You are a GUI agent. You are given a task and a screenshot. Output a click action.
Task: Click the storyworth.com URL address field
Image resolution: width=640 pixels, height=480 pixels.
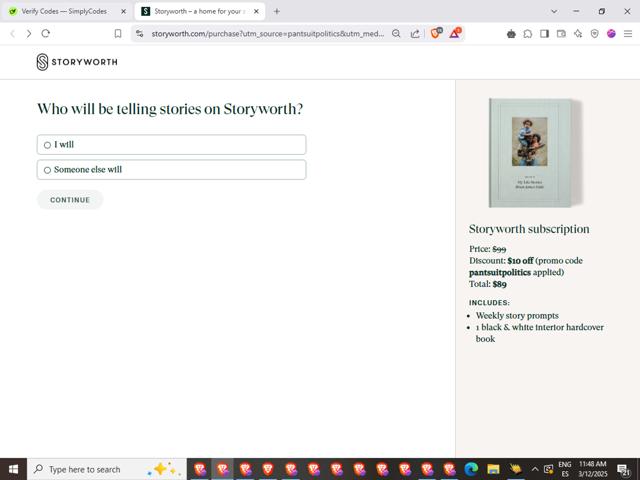[267, 33]
